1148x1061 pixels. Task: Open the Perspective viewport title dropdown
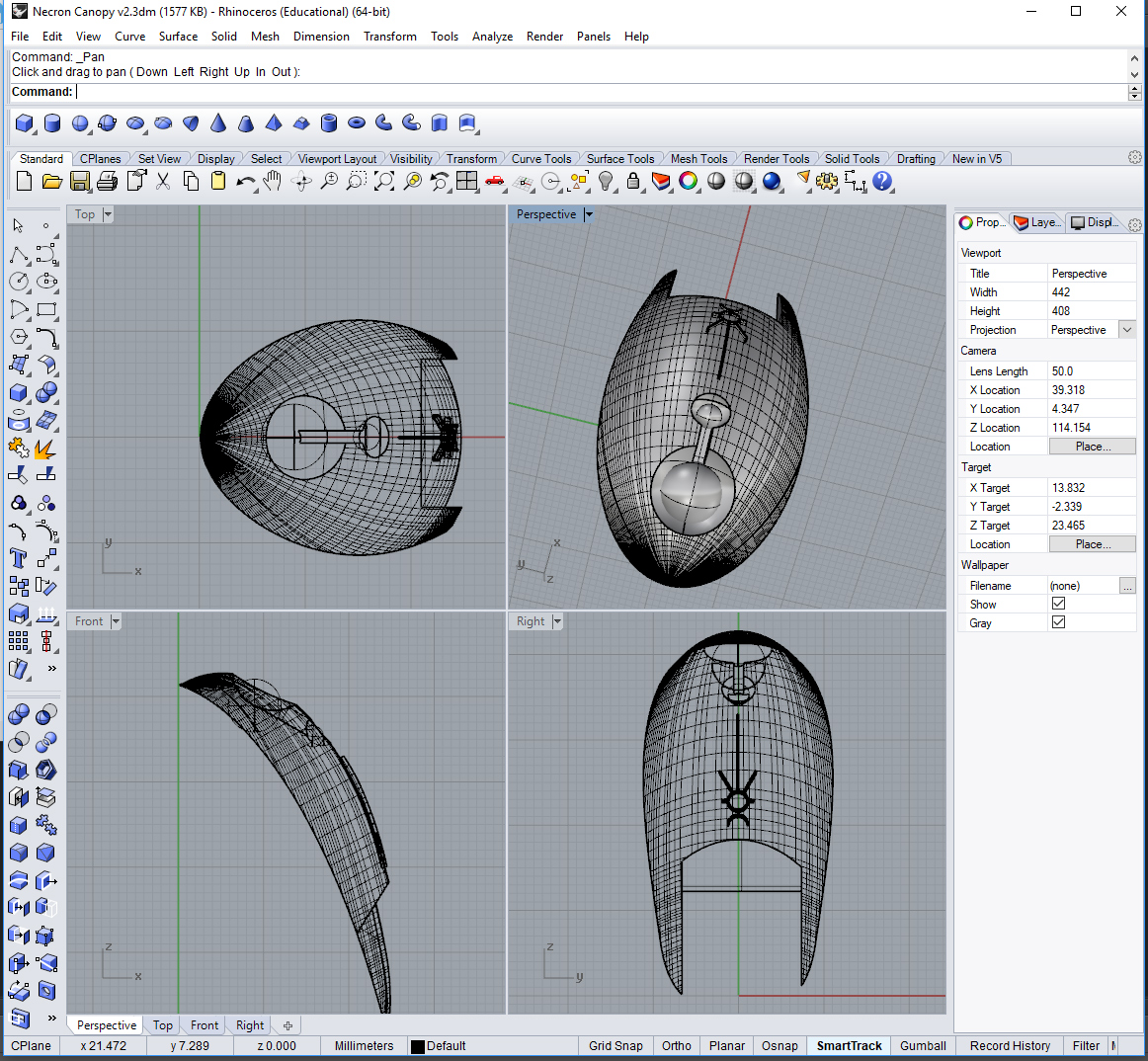pos(589,214)
